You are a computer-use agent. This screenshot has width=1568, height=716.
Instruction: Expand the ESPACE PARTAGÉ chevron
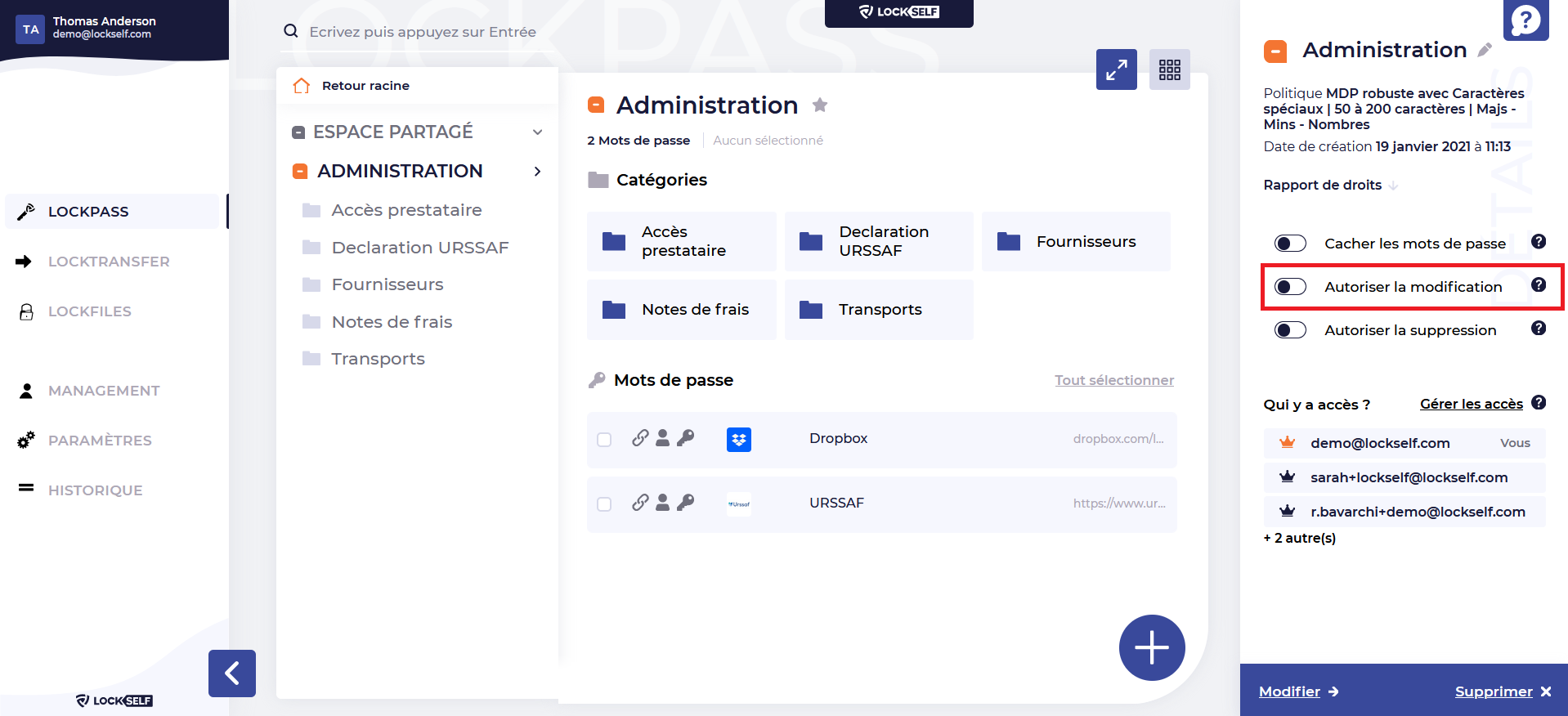tap(537, 132)
